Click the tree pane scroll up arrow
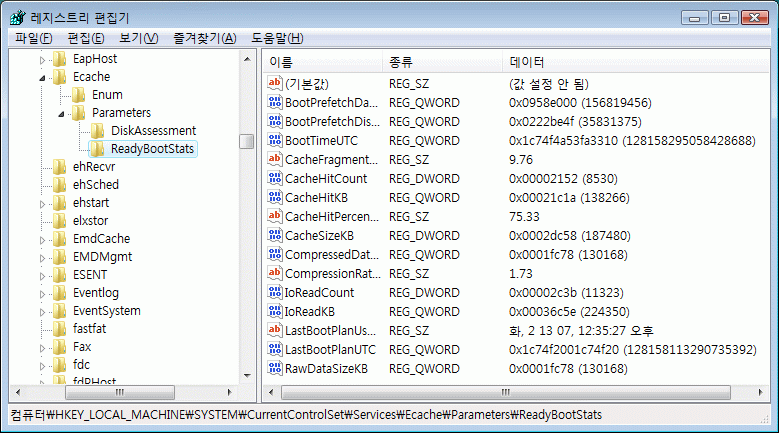The image size is (779, 433). pos(247,59)
